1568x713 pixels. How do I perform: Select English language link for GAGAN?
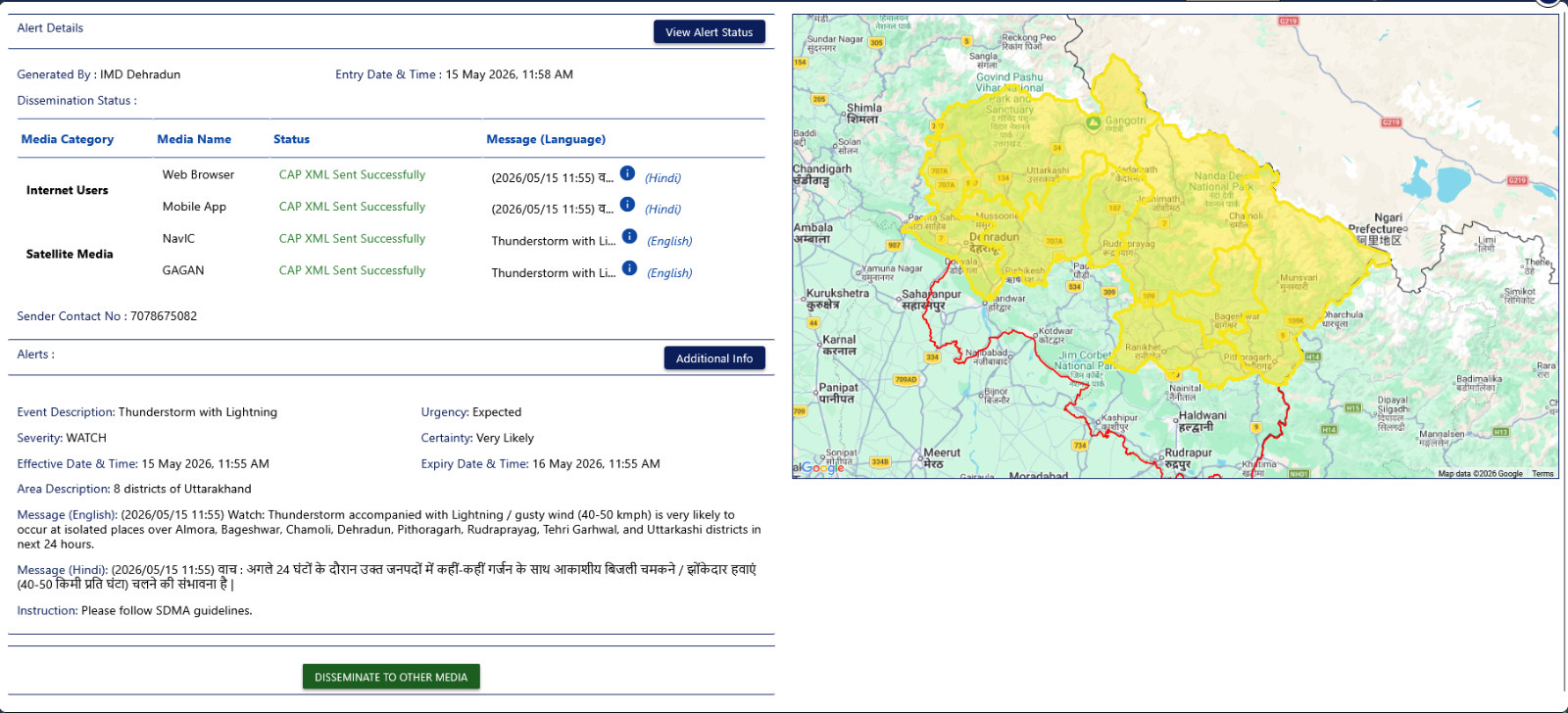(x=669, y=273)
